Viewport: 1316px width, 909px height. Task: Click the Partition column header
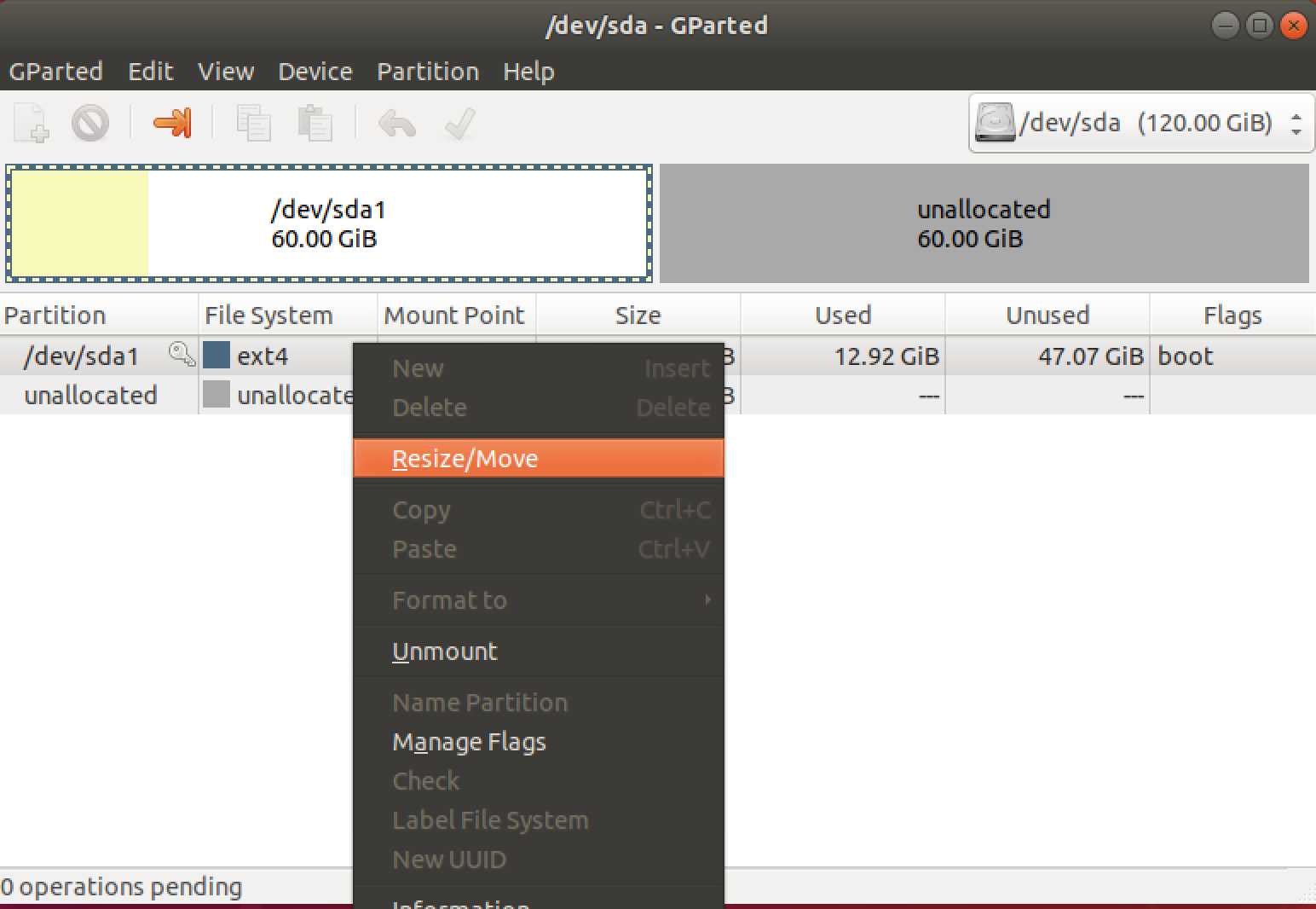click(x=99, y=315)
